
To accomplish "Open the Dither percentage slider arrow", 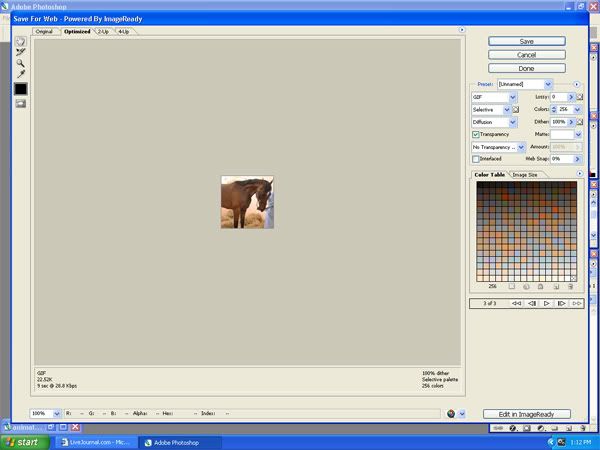I will 571,122.
